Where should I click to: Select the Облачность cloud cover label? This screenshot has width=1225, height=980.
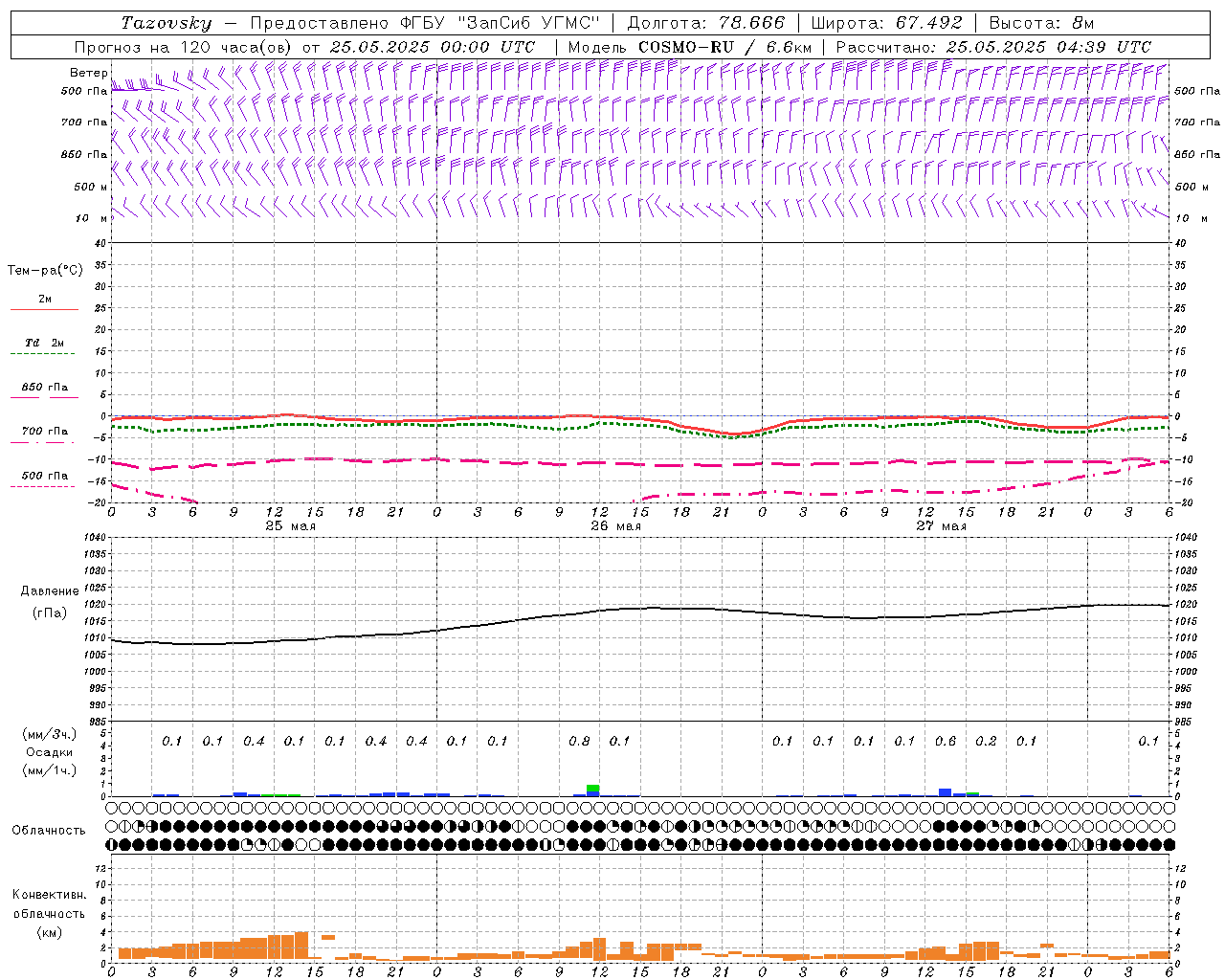pyautogui.click(x=49, y=831)
